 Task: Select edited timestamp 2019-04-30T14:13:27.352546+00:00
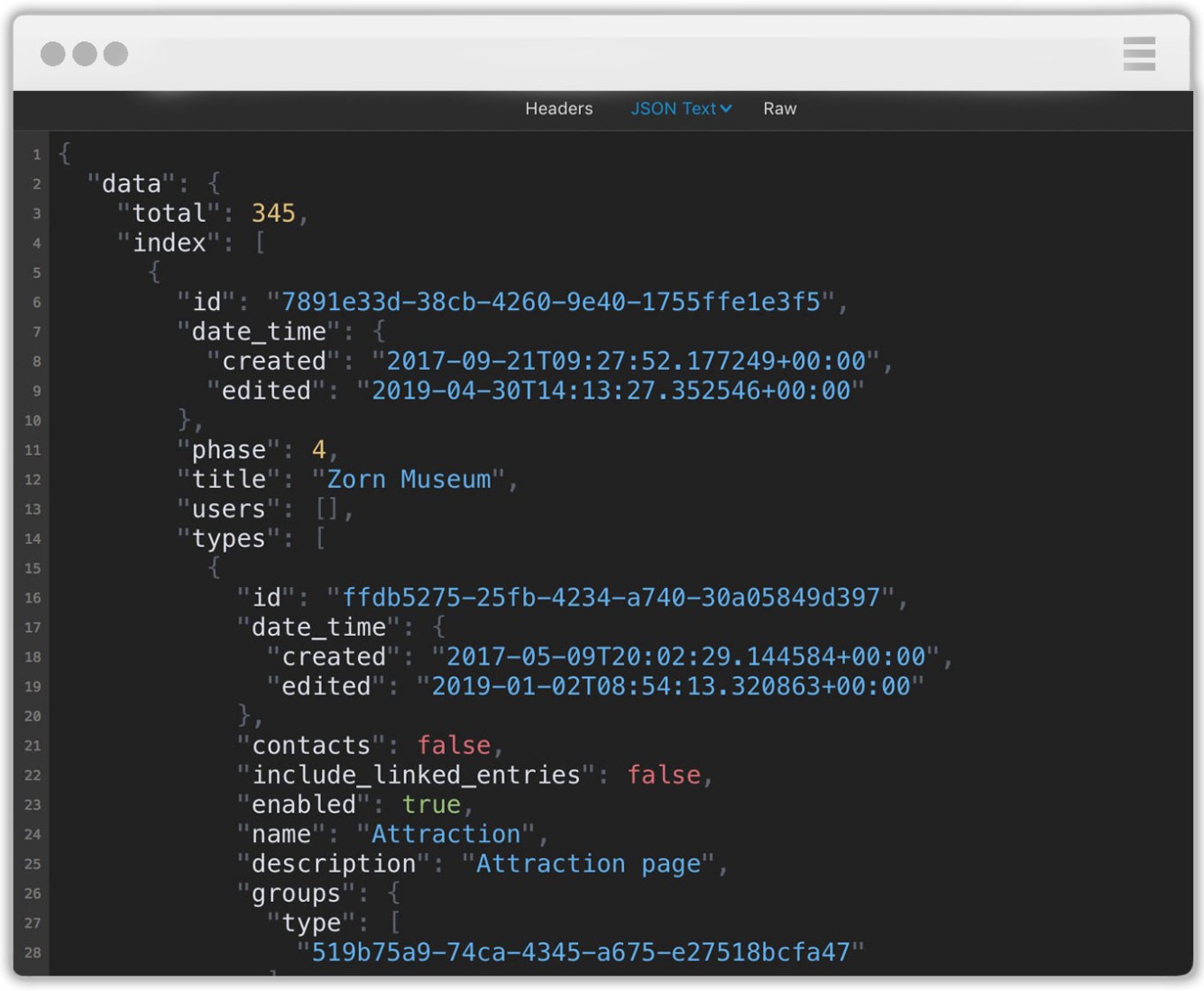[611, 391]
